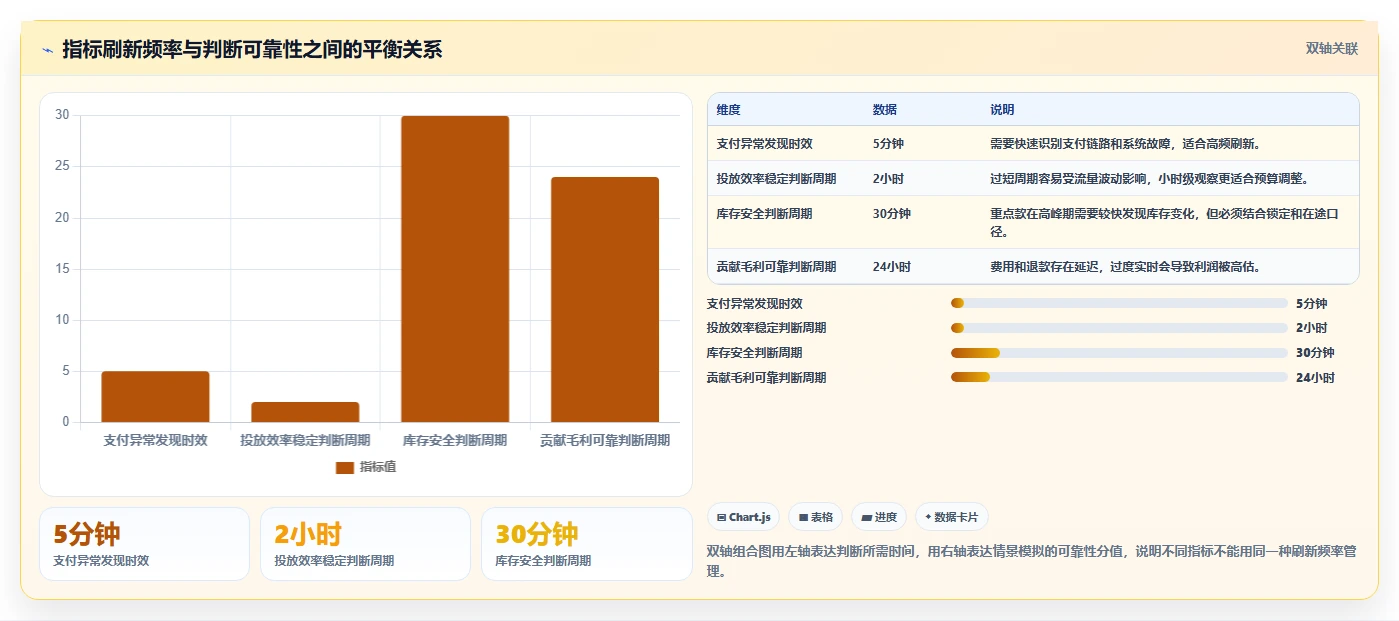Click table cell 支付异常发现时效
Image resolution: width=1399 pixels, height=621 pixels.
pos(764,143)
